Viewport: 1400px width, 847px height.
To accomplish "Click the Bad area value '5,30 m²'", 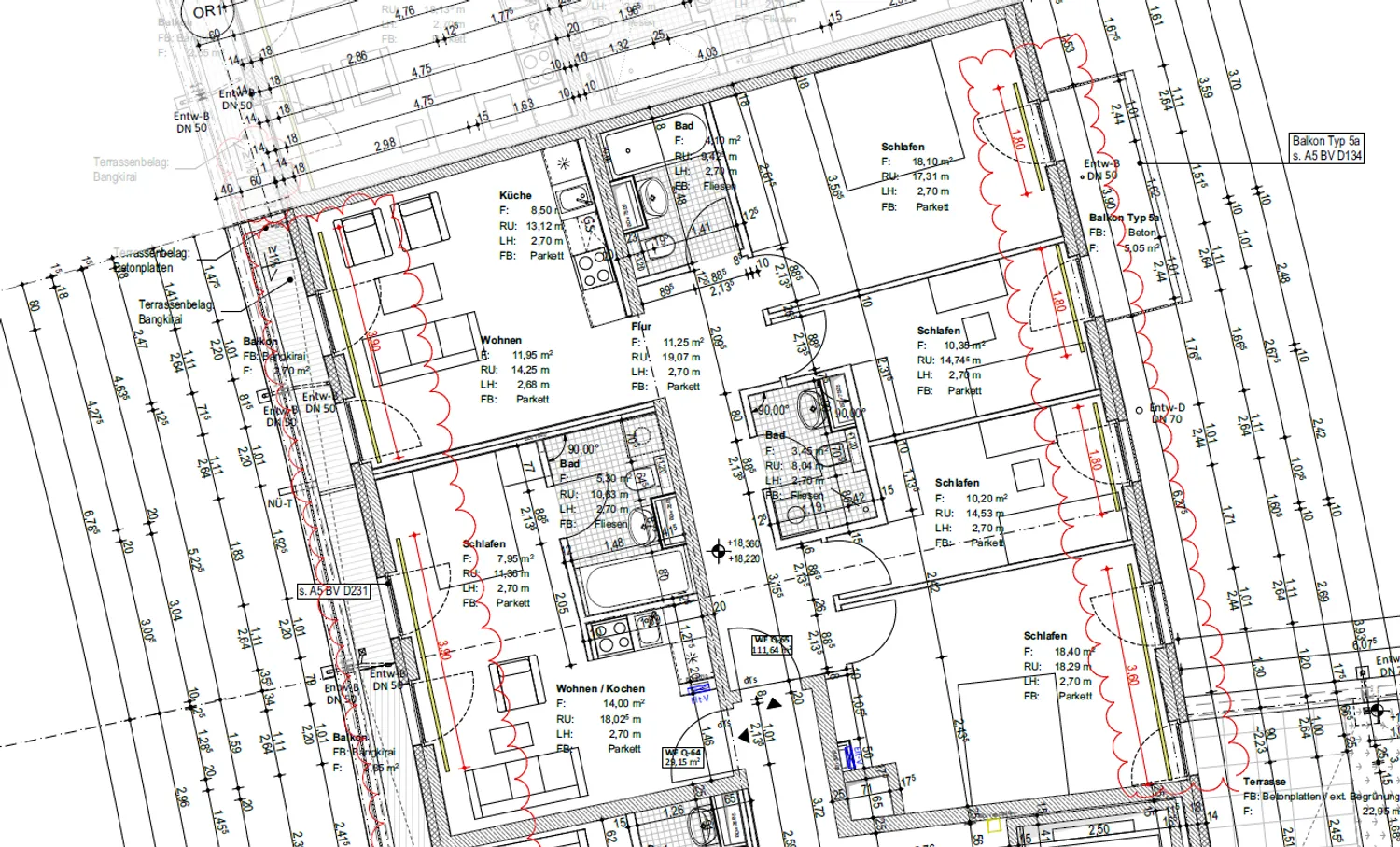I will (x=612, y=478).
